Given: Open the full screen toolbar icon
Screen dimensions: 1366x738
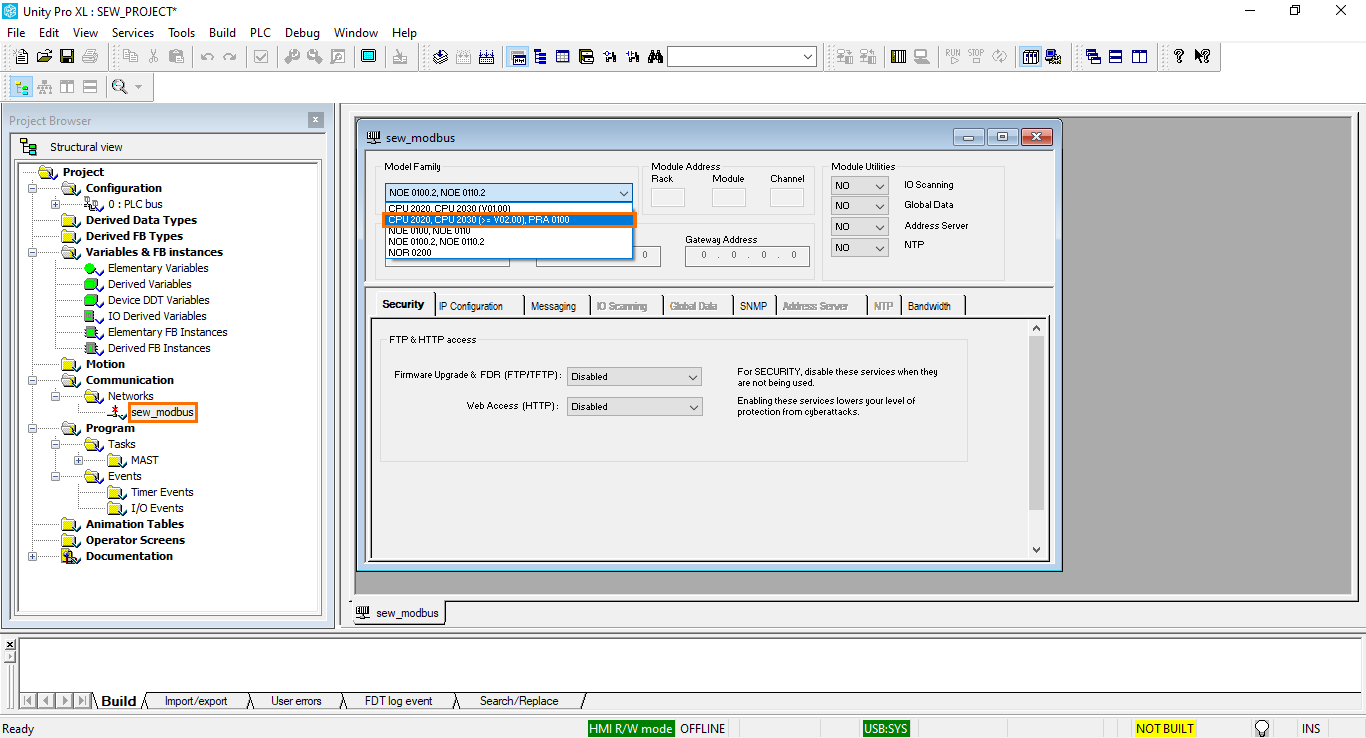Looking at the screenshot, I should coord(368,57).
